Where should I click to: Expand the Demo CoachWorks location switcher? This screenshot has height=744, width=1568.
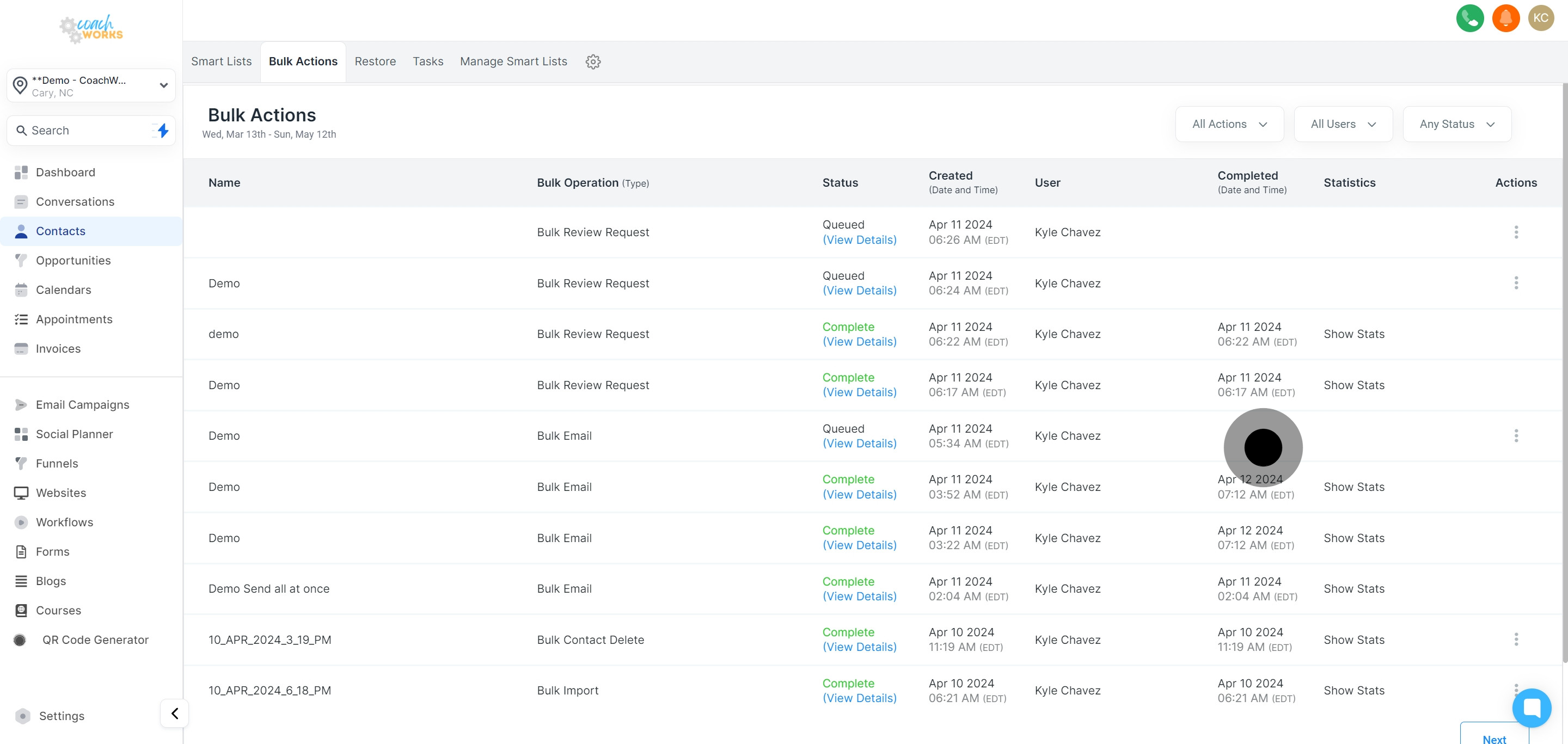(x=91, y=86)
